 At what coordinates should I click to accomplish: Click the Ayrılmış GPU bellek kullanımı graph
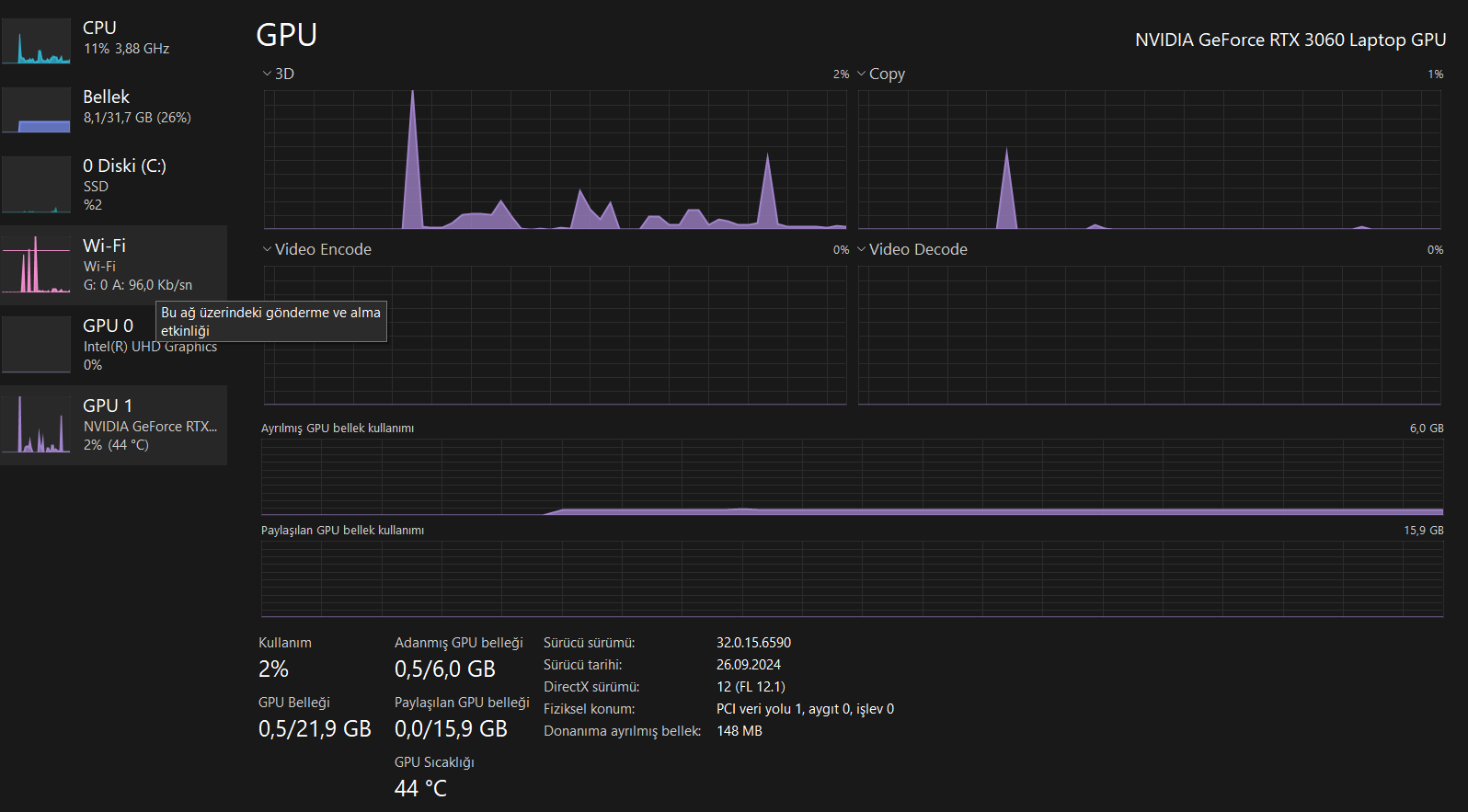[x=852, y=476]
